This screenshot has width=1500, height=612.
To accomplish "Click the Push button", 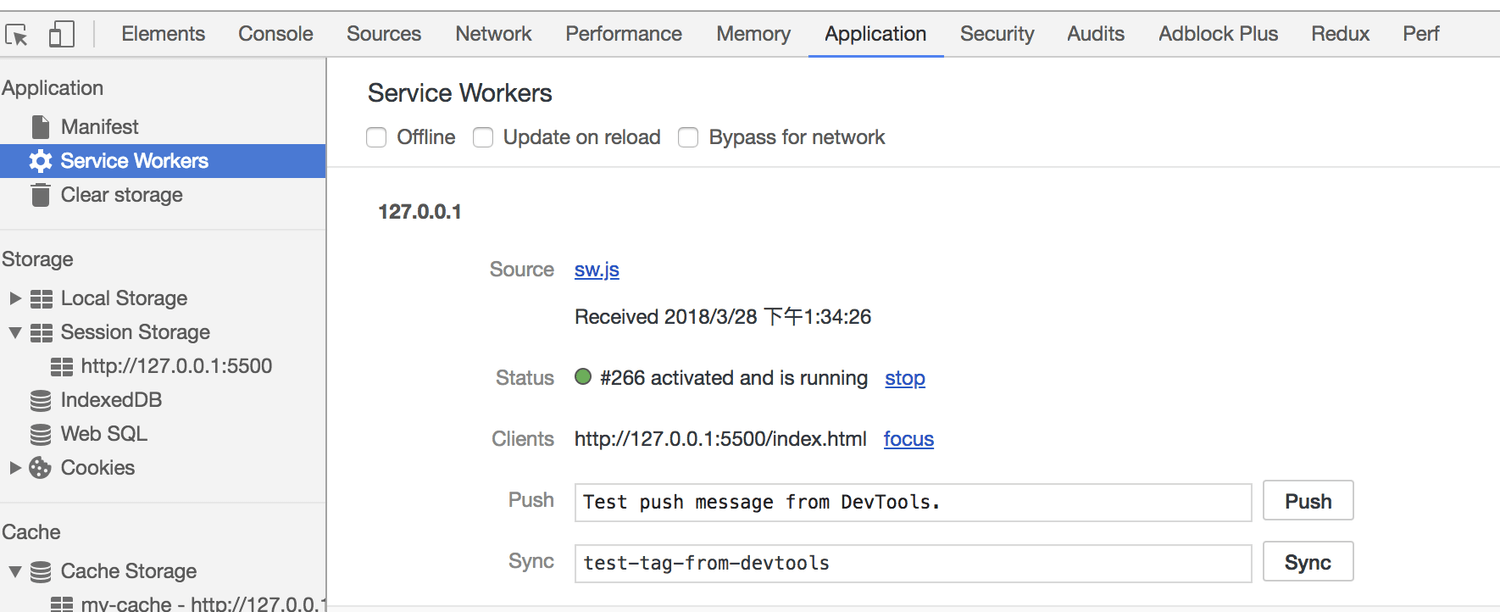I will 1308,501.
